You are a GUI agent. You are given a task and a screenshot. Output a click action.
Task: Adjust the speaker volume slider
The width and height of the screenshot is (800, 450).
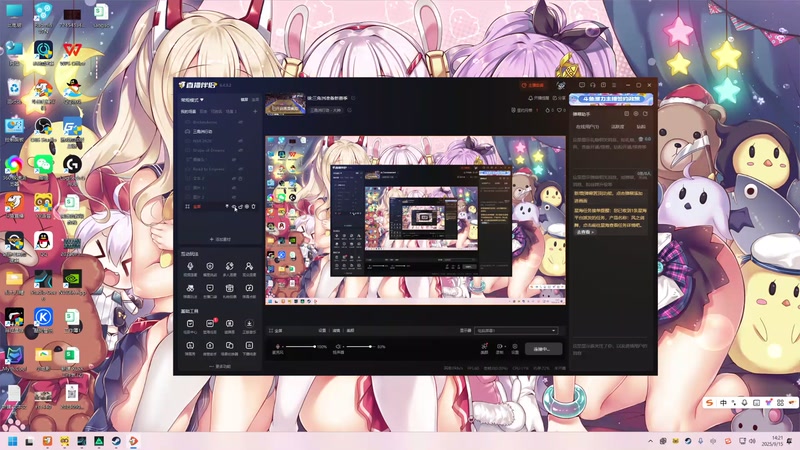(361, 346)
